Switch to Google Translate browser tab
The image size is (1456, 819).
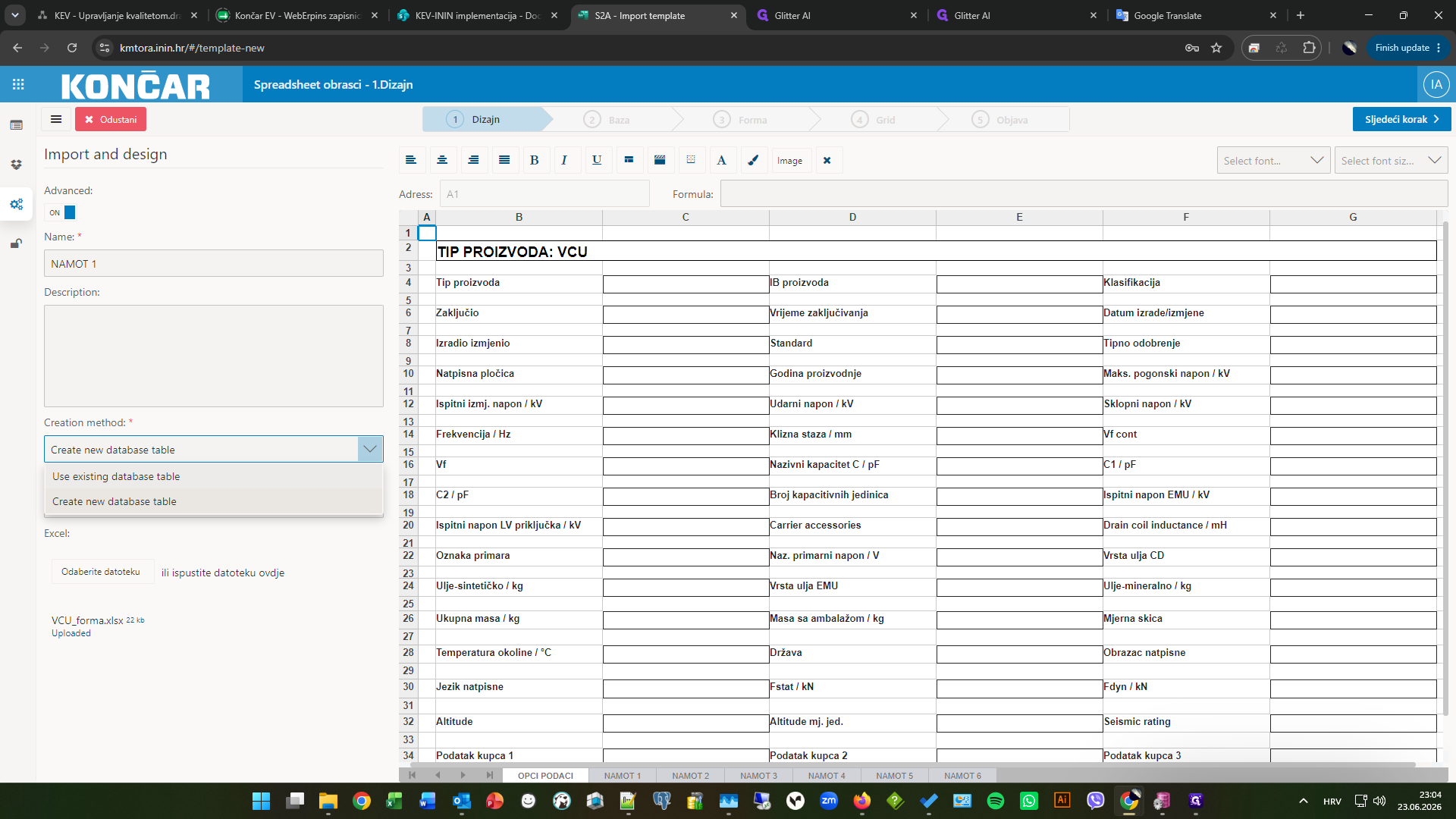point(1196,15)
